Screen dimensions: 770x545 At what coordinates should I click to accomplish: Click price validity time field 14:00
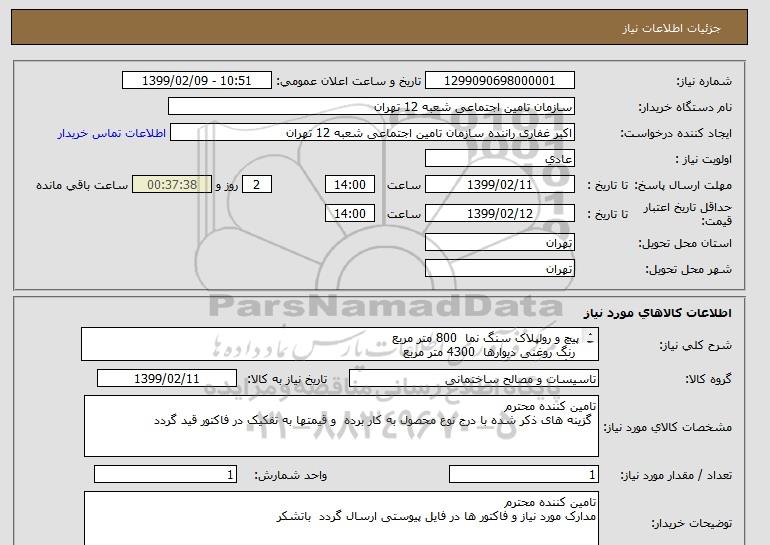(350, 214)
